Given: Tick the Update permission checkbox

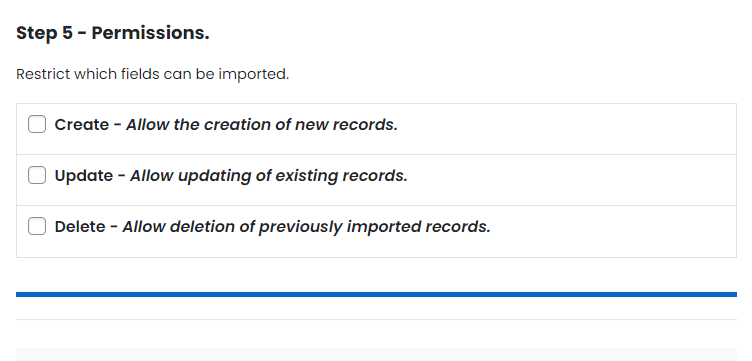Looking at the screenshot, I should [37, 175].
